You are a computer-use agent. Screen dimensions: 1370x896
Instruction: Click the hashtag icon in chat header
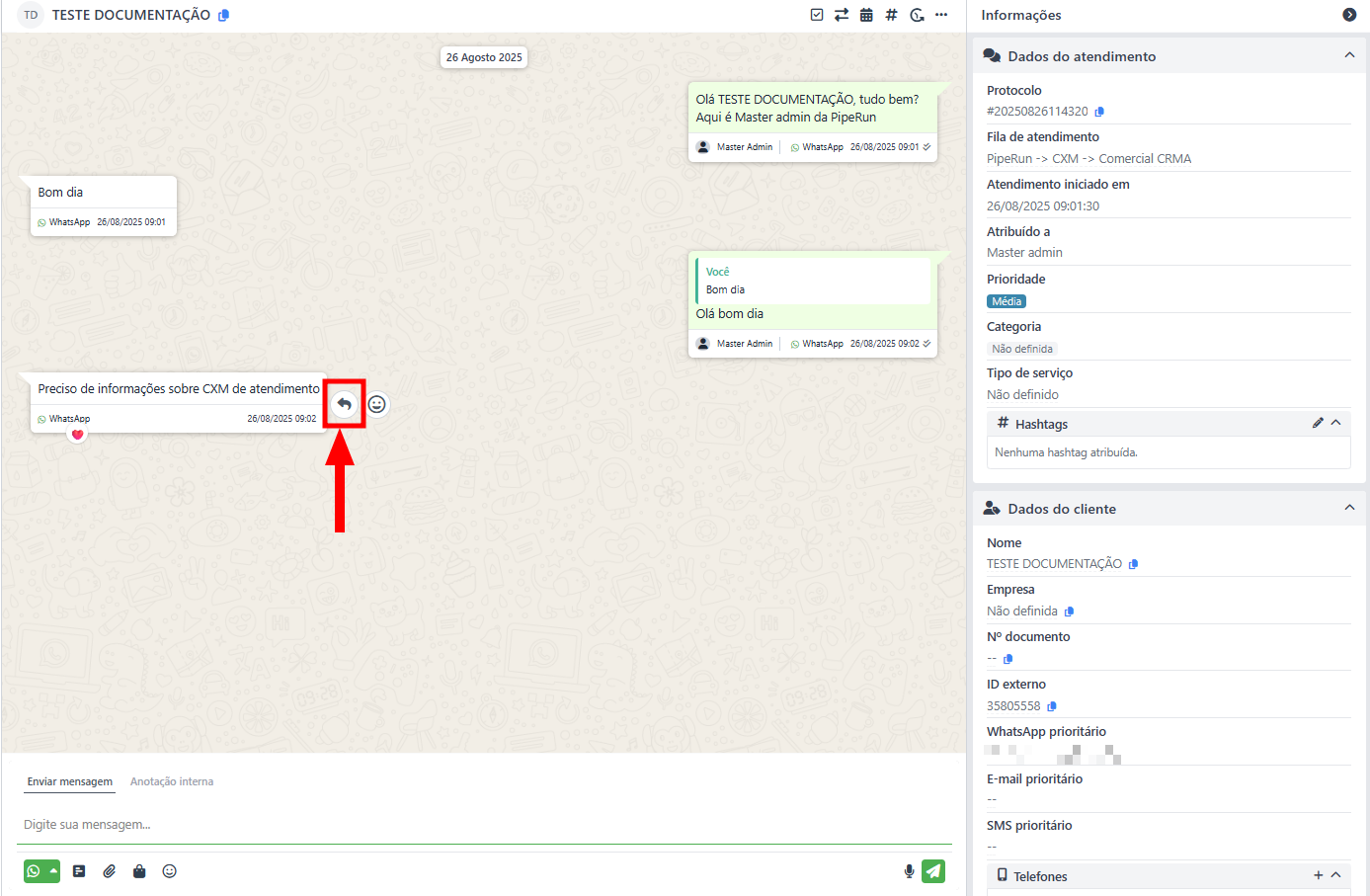[891, 15]
